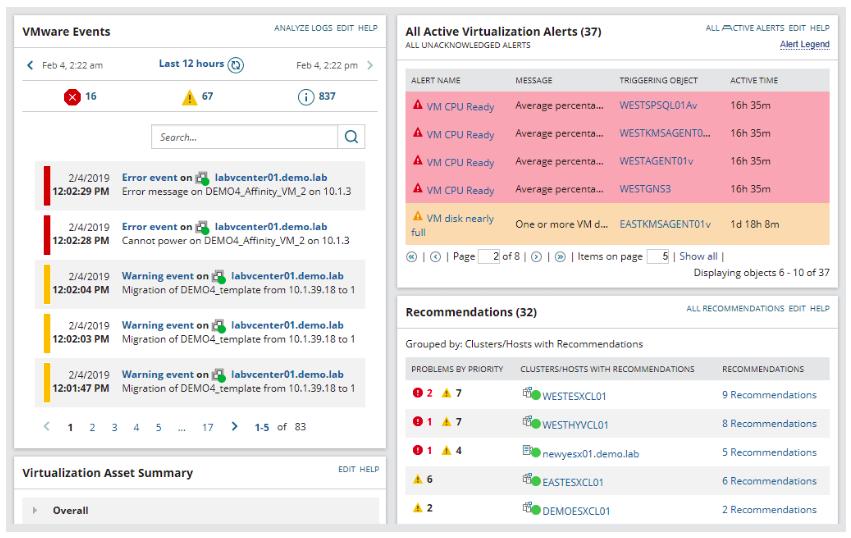Jump to first alerts page icon
Screen dimensions: 851x538
pyautogui.click(x=412, y=257)
